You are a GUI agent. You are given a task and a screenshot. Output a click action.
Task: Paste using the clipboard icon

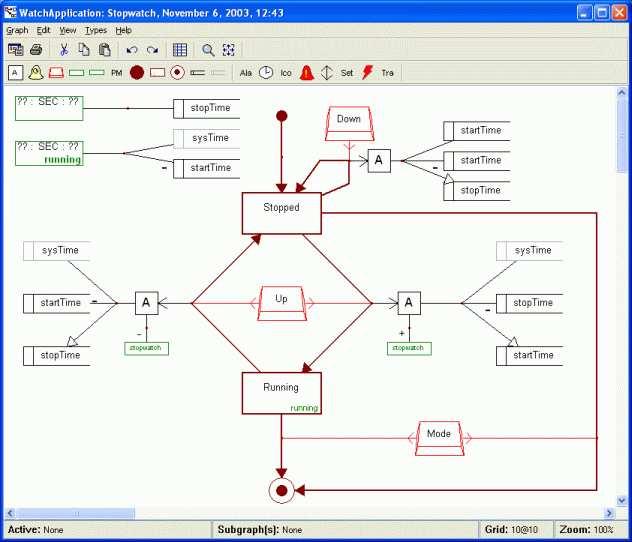[x=104, y=50]
